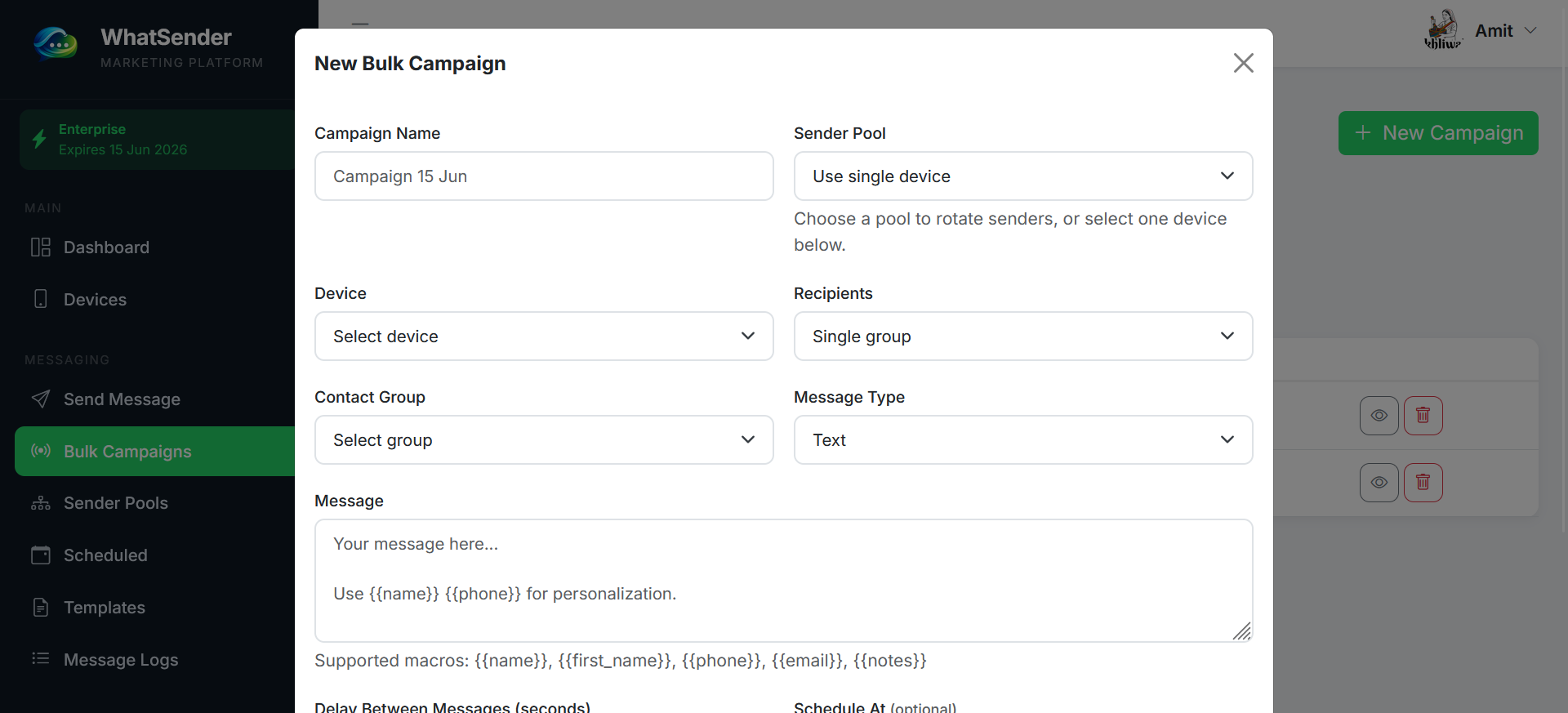The height and width of the screenshot is (713, 1568).
Task: Open the Select device dropdown
Action: click(544, 336)
